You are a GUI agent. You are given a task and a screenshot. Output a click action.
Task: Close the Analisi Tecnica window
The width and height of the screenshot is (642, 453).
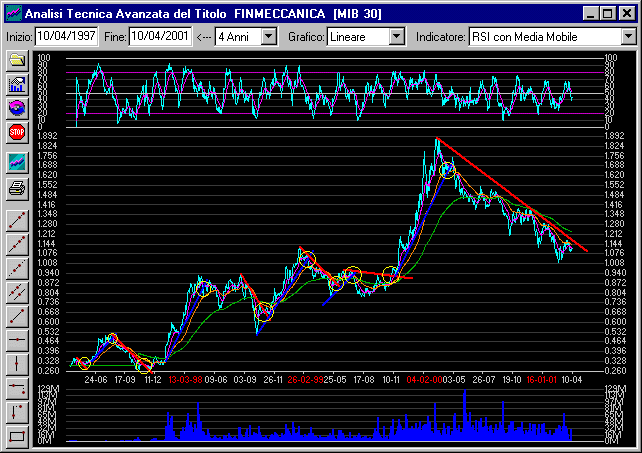pyautogui.click(x=627, y=14)
